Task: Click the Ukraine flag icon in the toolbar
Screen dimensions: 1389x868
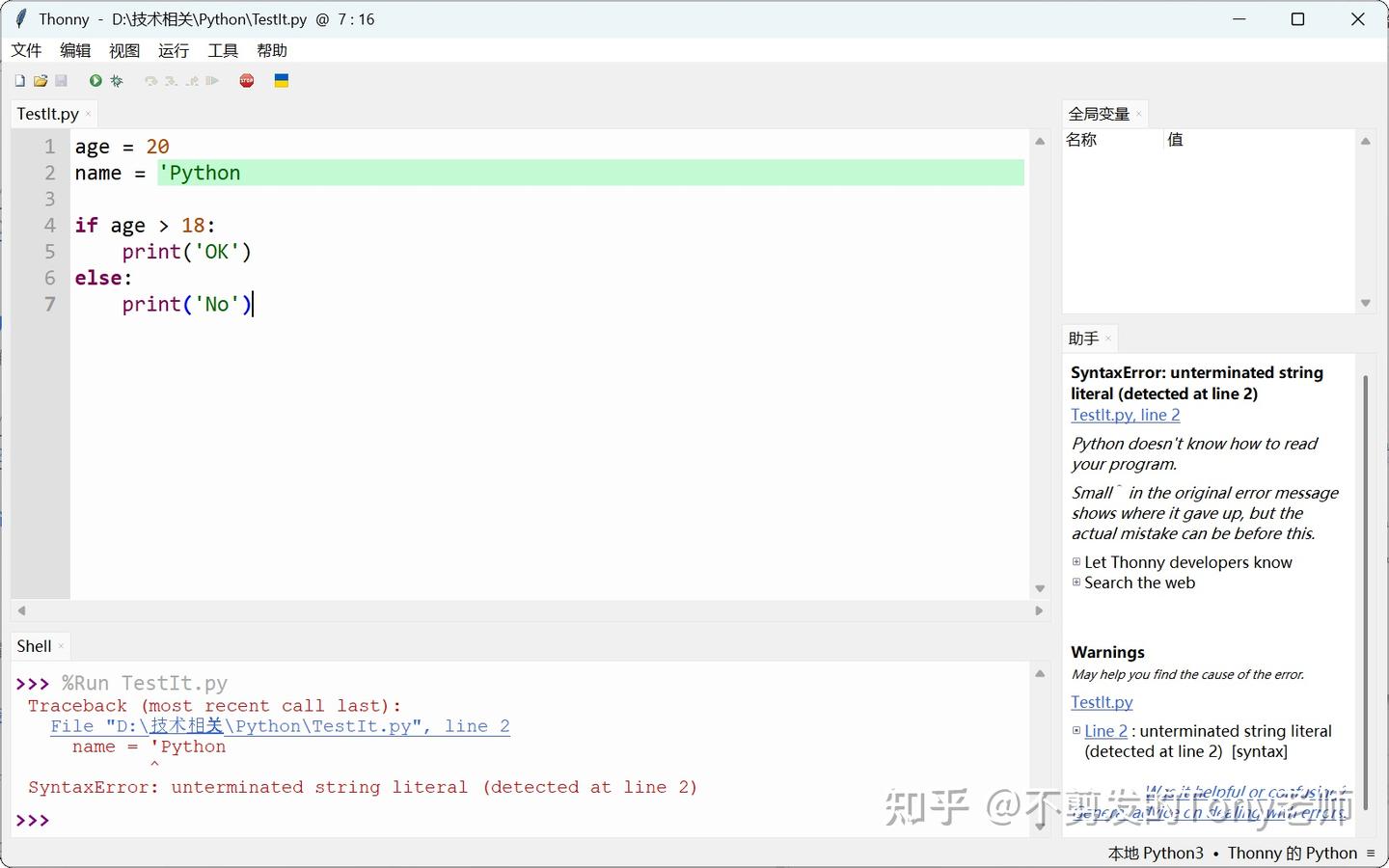Action: [282, 81]
